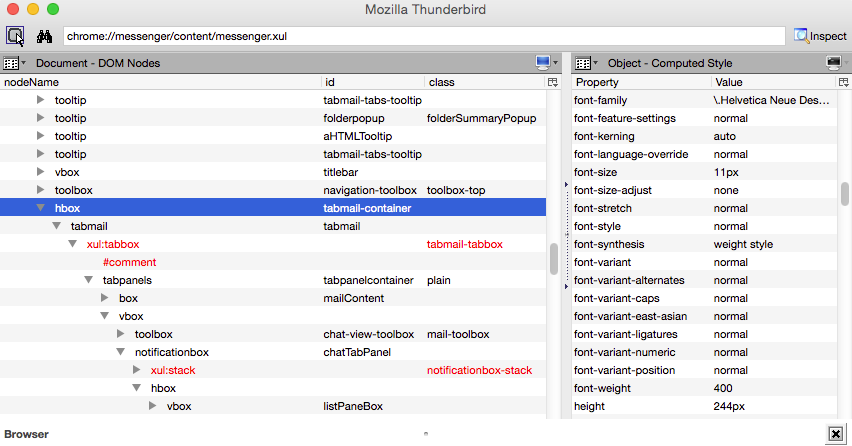Sort by the id column header

pos(373,82)
